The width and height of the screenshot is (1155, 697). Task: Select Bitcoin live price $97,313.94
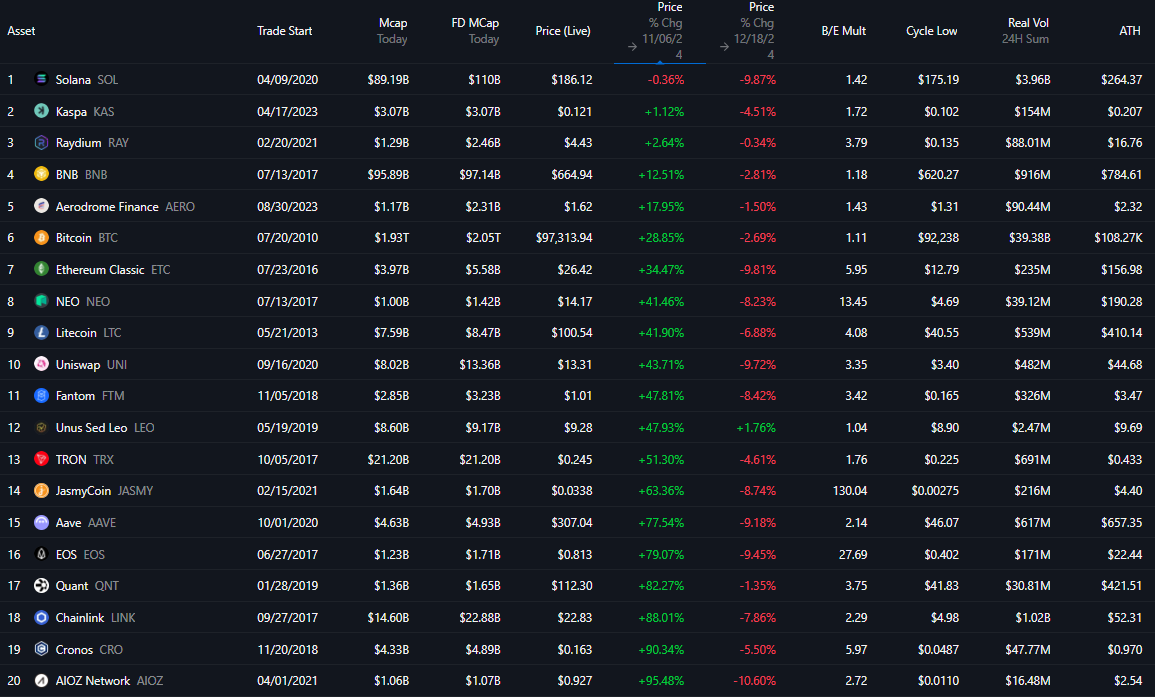pyautogui.click(x=564, y=238)
